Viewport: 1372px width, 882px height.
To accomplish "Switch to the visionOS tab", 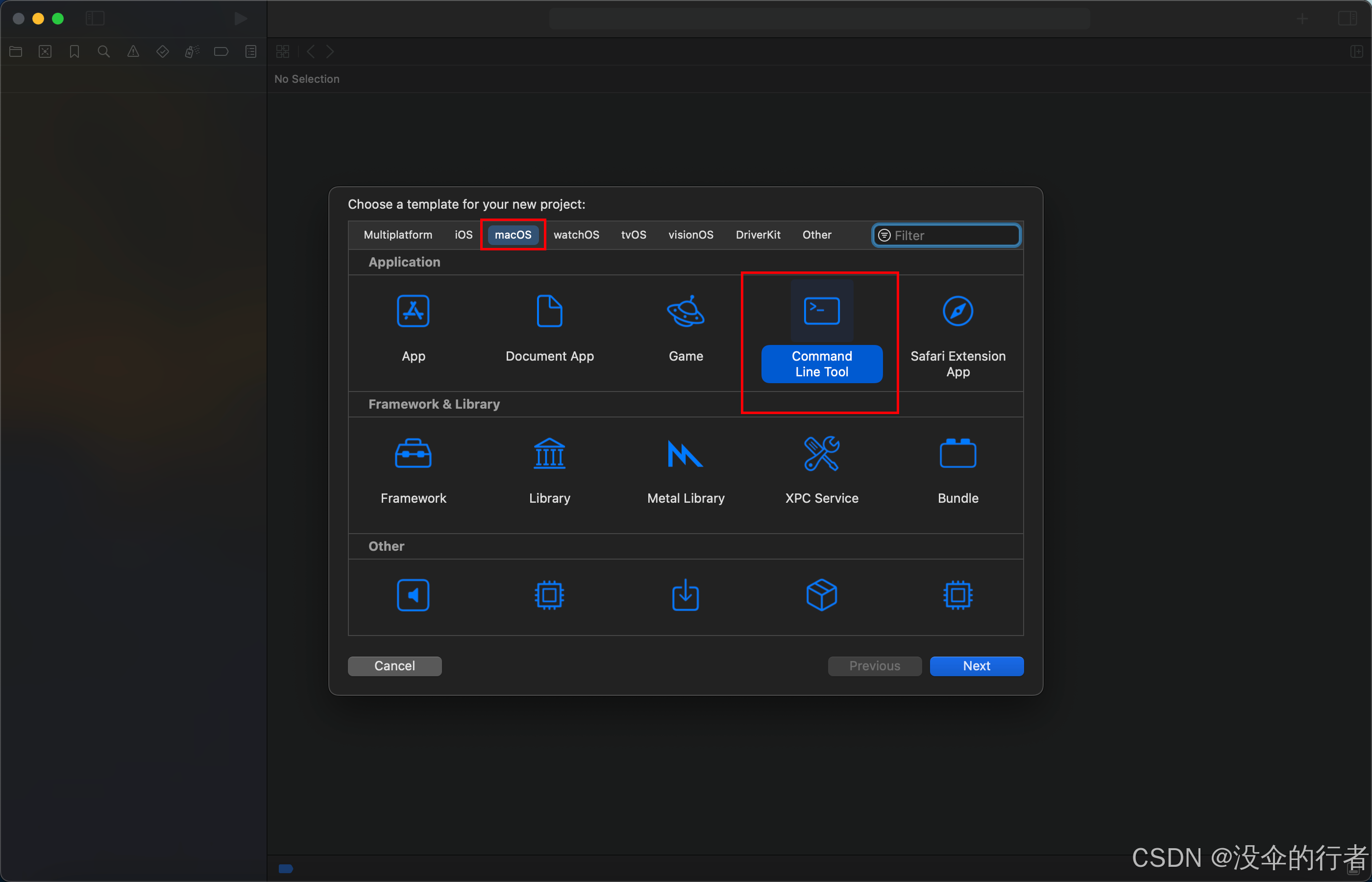I will tap(690, 235).
